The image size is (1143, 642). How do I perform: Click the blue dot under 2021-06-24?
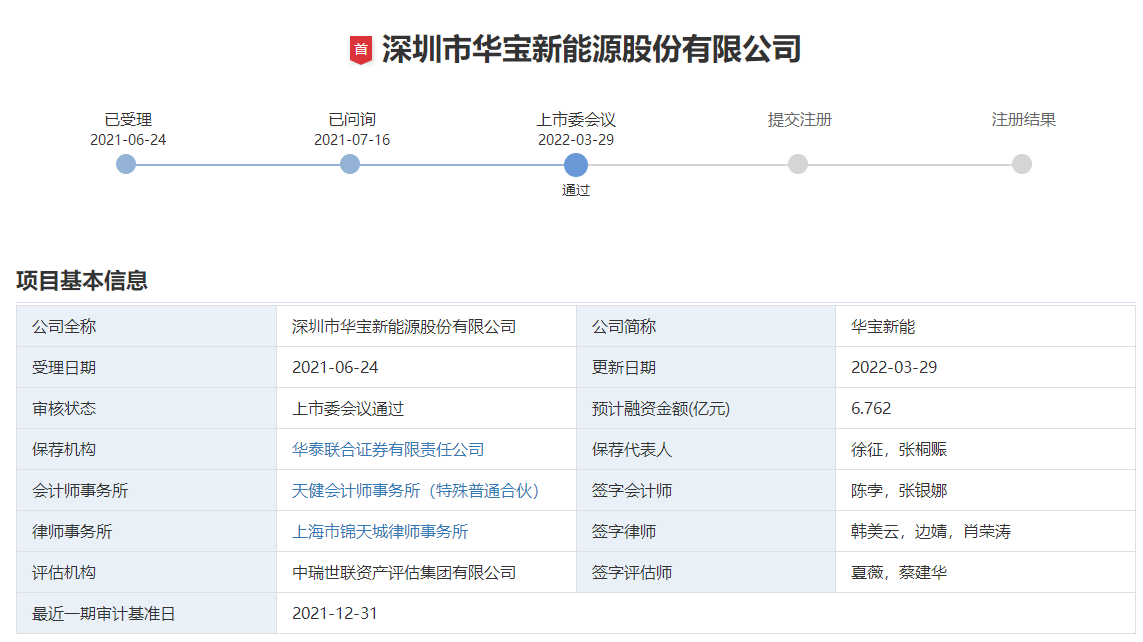(125, 164)
